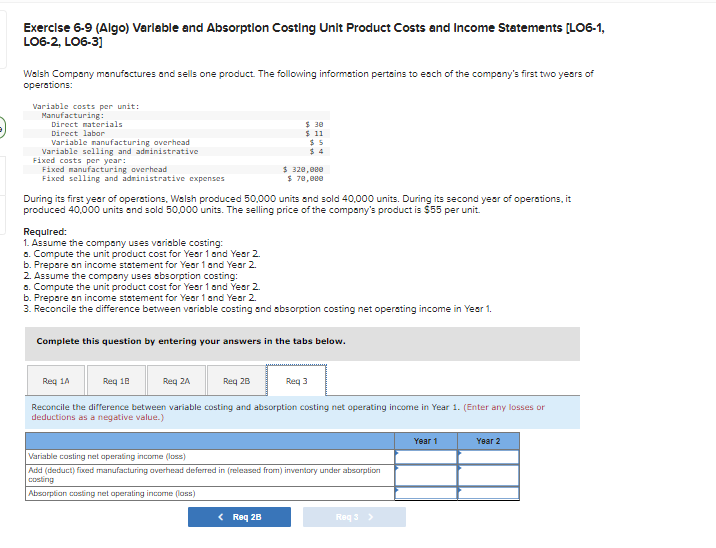The image size is (716, 548).
Task: Switch to the Req 1B tab
Action: click(116, 380)
